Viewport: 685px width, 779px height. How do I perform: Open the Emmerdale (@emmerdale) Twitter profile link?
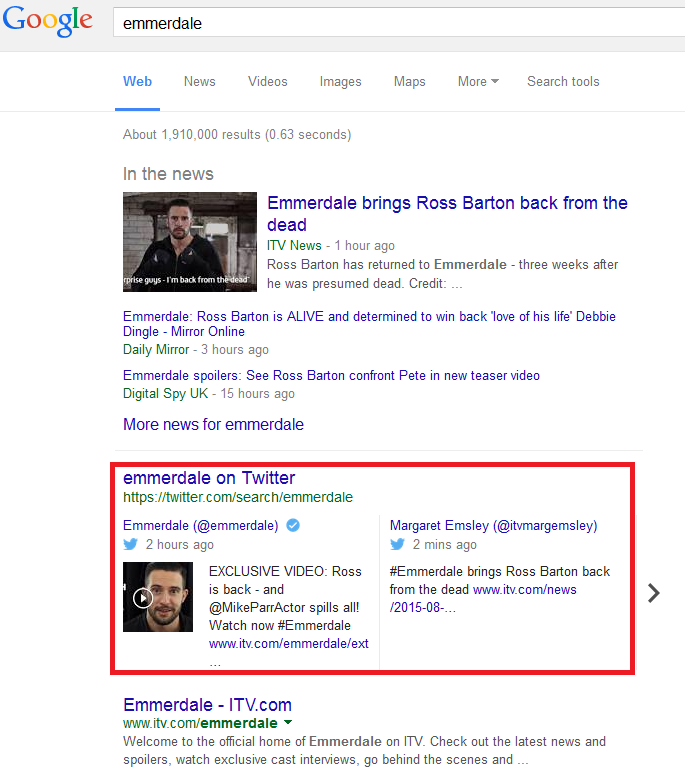click(201, 526)
